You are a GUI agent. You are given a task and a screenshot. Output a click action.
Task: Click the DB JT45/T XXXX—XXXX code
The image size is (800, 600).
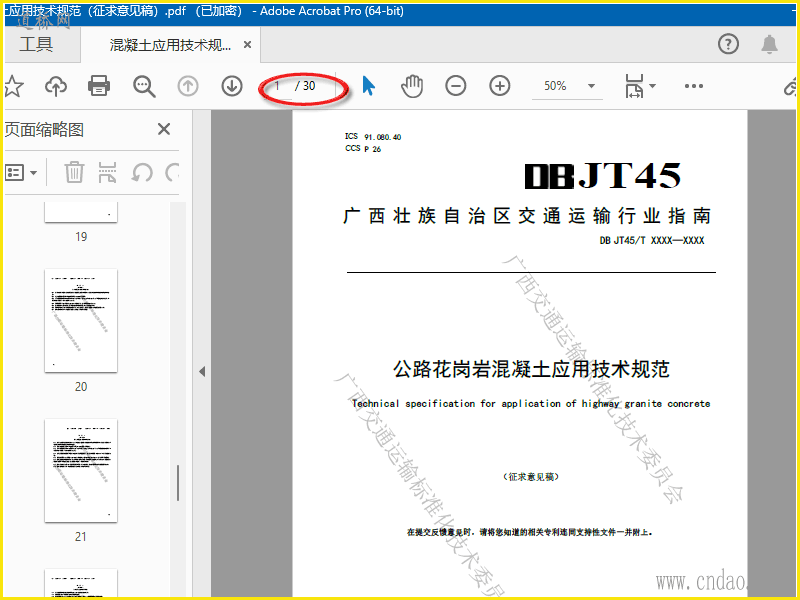[x=652, y=240]
